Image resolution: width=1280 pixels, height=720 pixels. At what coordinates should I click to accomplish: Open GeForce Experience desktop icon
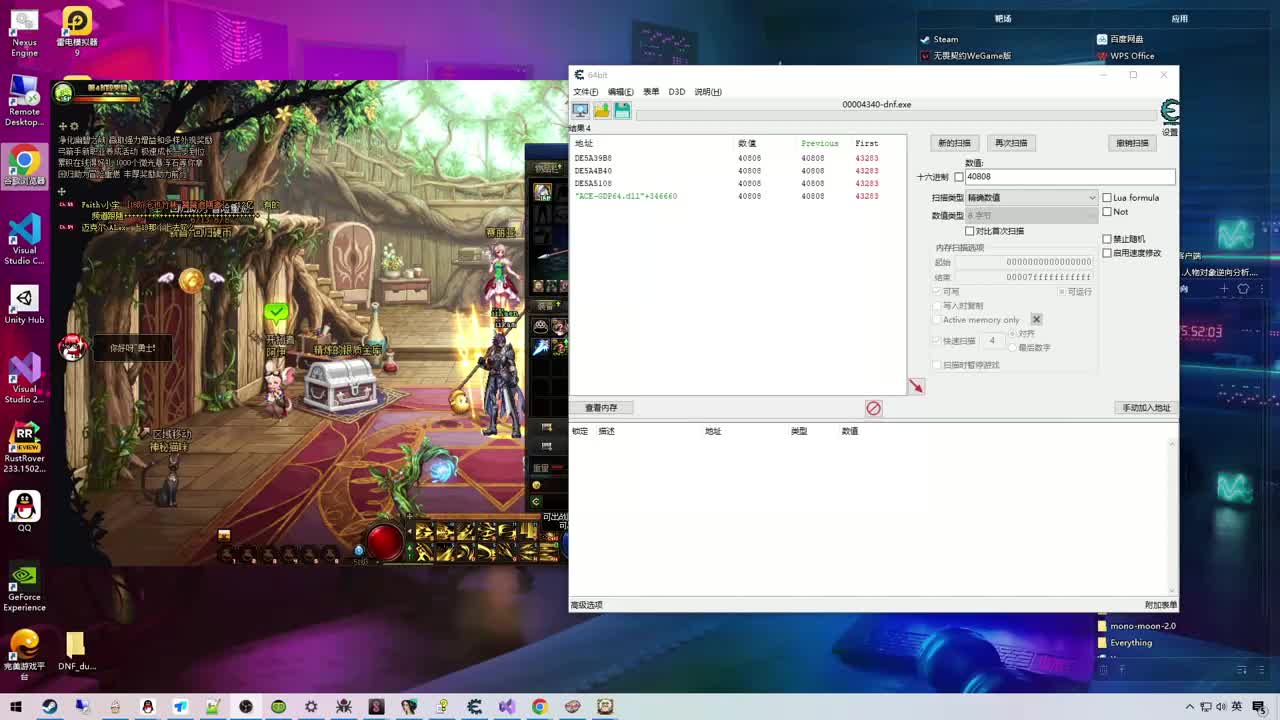(x=24, y=587)
